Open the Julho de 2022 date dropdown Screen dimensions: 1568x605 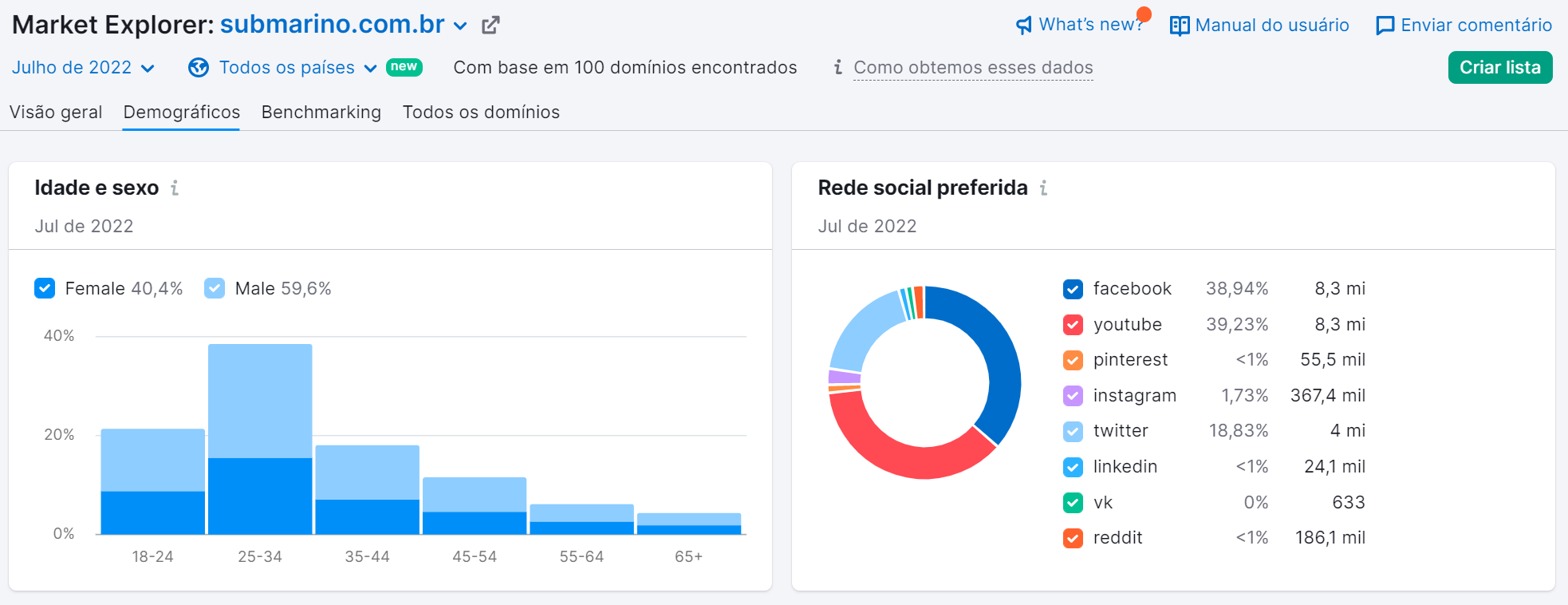pyautogui.click(x=83, y=68)
